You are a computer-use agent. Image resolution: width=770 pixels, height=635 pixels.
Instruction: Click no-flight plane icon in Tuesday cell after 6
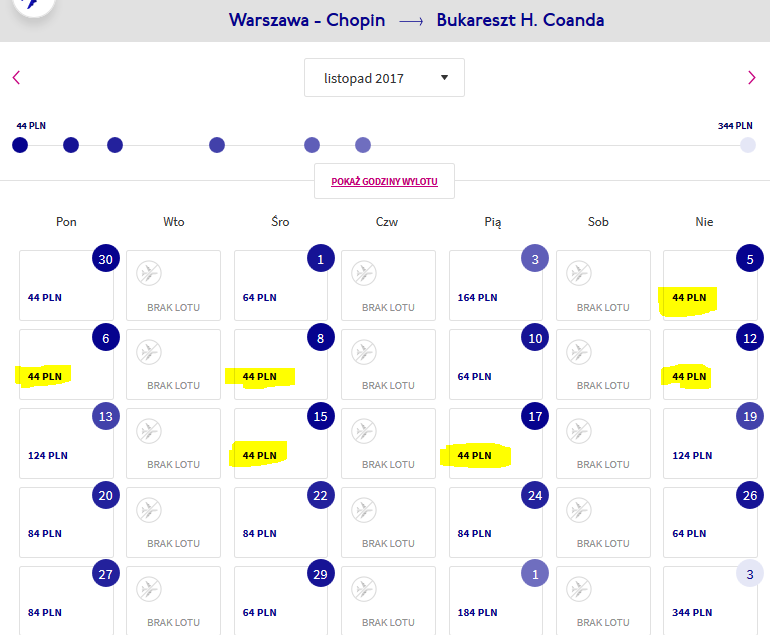click(149, 352)
